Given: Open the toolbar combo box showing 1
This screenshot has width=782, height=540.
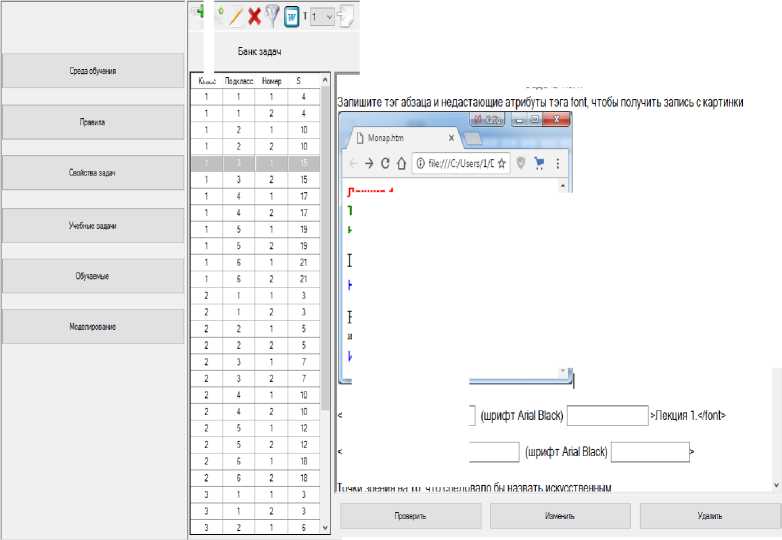Looking at the screenshot, I should point(322,17).
